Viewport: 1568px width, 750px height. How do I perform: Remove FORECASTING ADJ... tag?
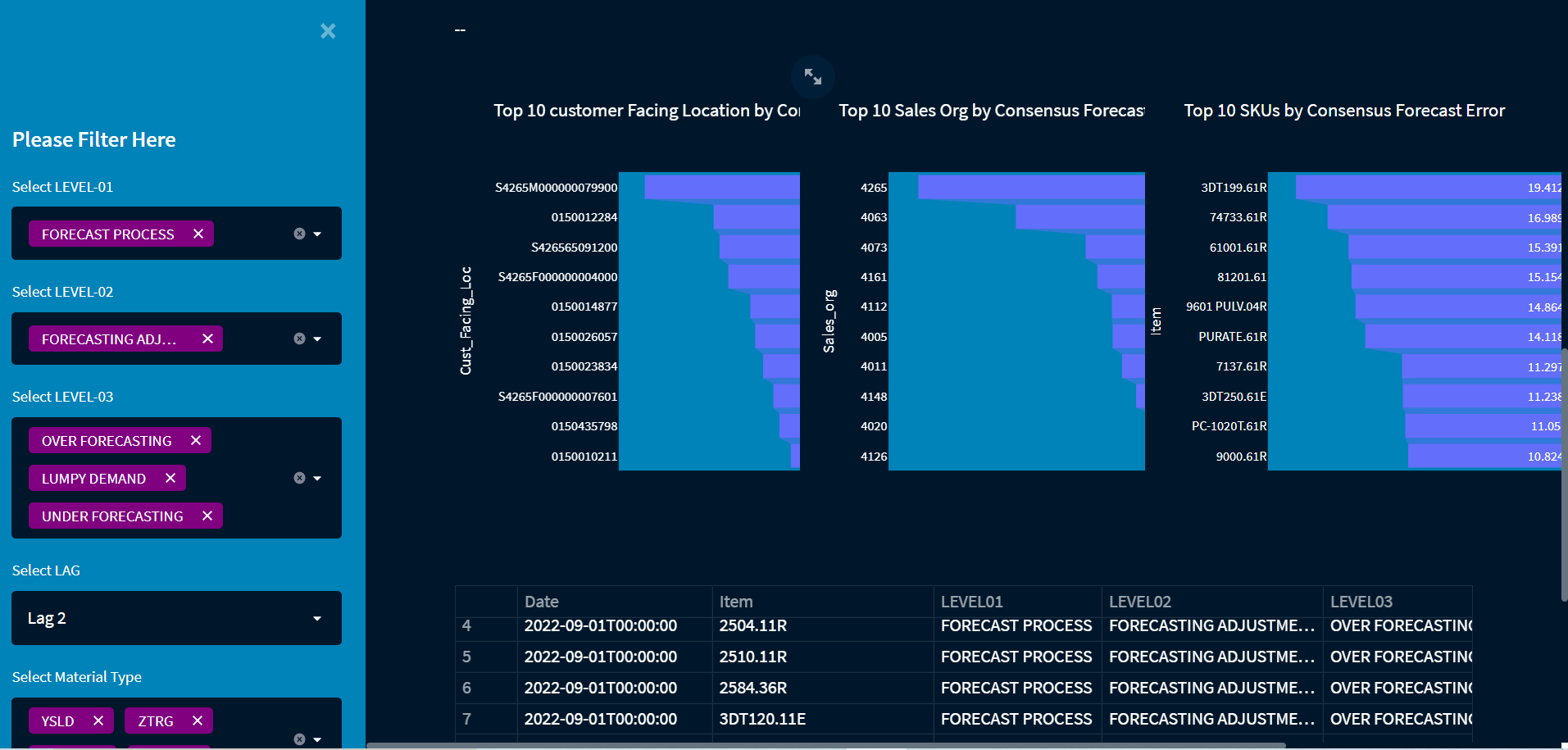pos(207,339)
